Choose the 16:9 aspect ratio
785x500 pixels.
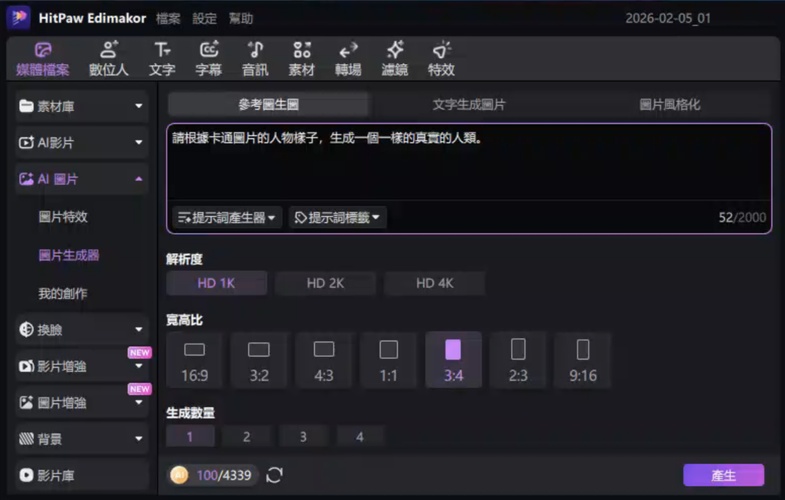point(194,360)
